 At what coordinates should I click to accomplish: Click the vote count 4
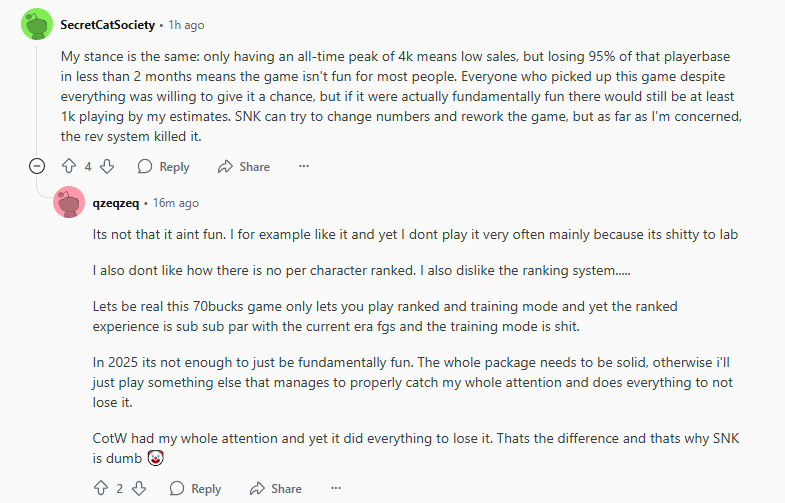[x=88, y=167]
